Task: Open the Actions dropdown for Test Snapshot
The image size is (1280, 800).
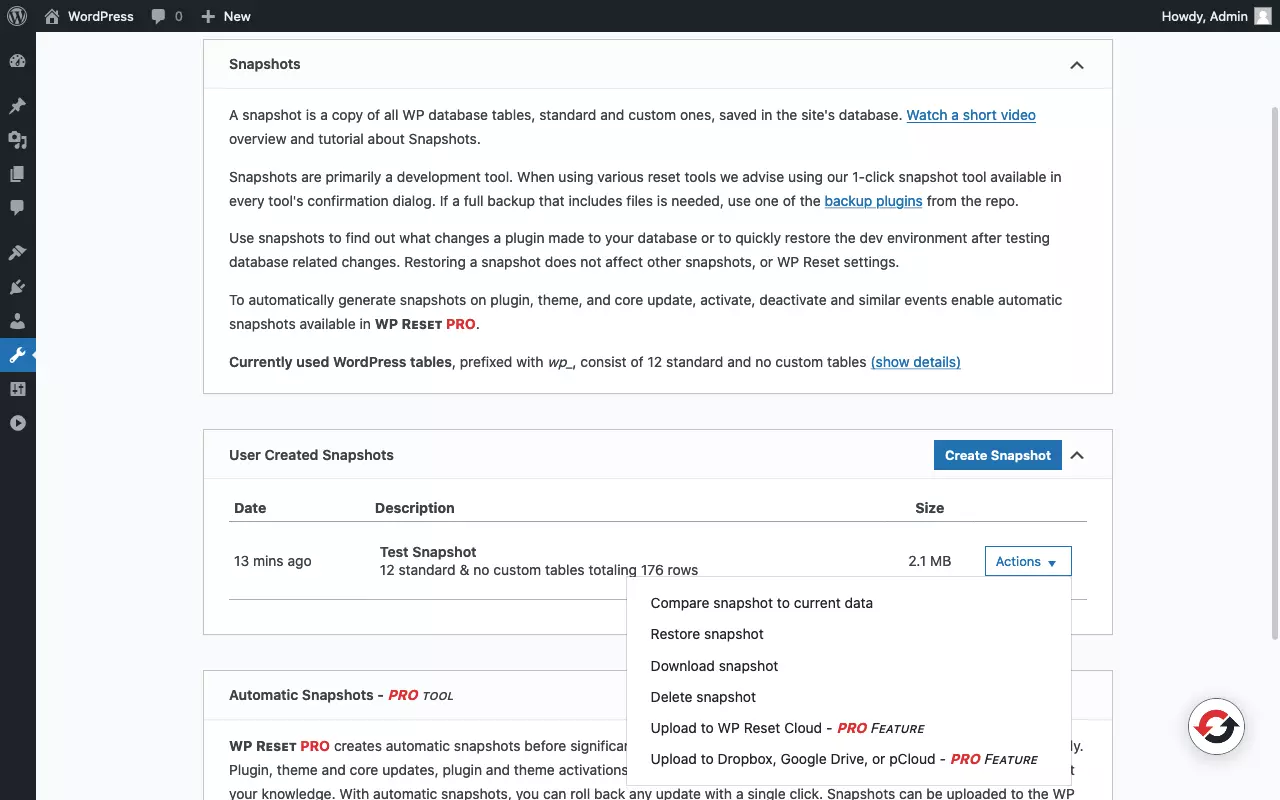Action: (1028, 561)
